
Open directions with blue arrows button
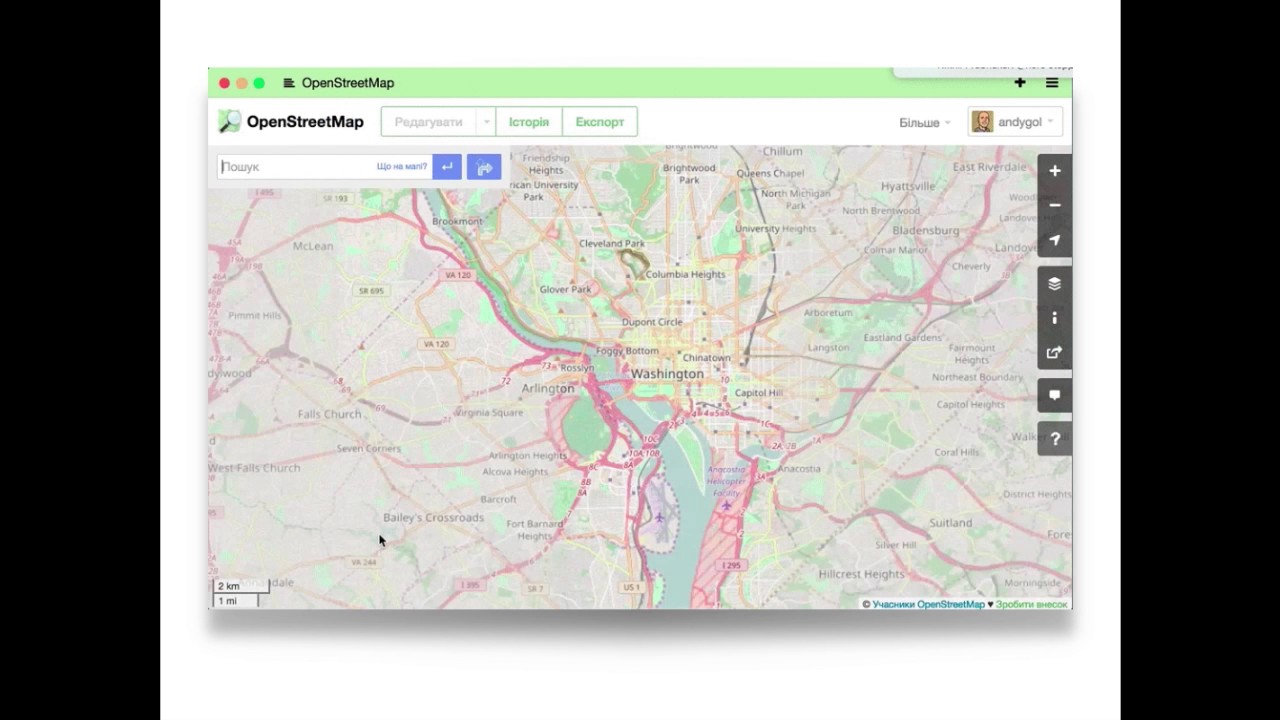point(484,167)
